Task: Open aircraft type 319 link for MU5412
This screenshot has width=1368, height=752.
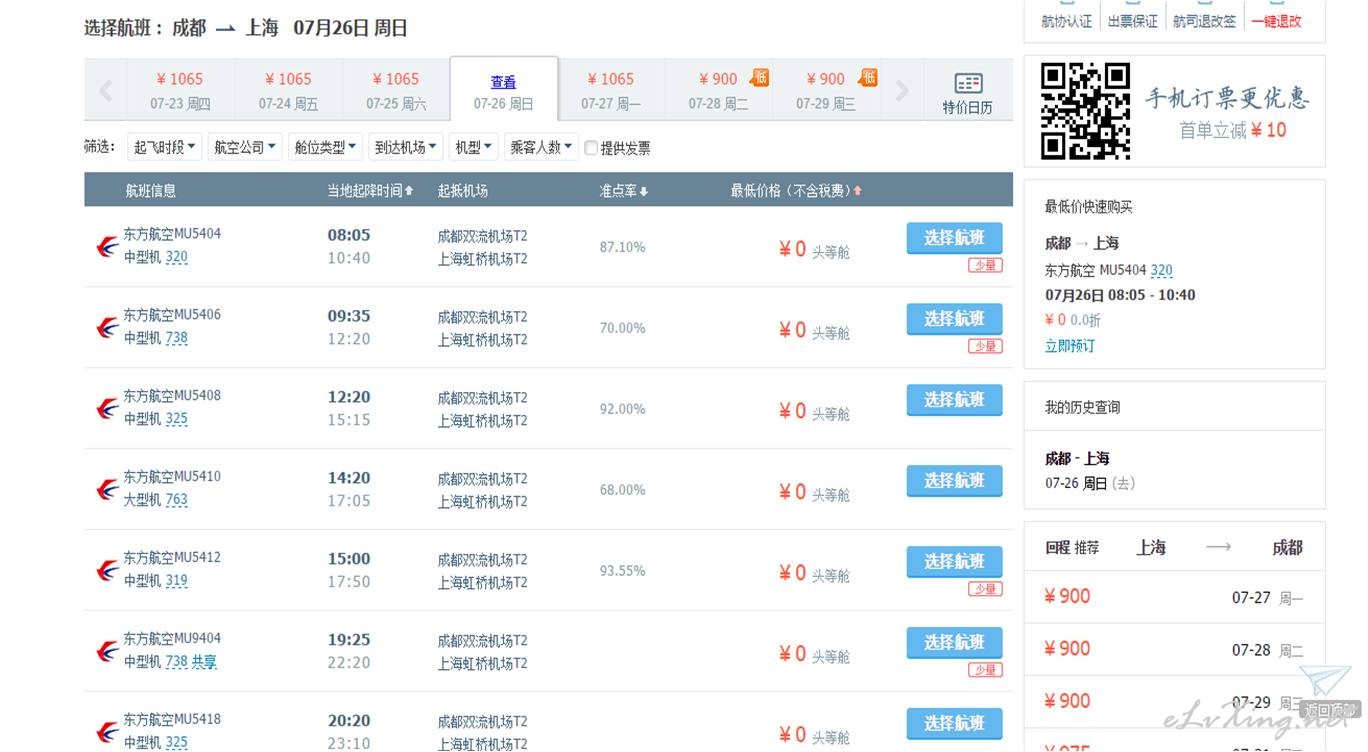Action: point(176,581)
